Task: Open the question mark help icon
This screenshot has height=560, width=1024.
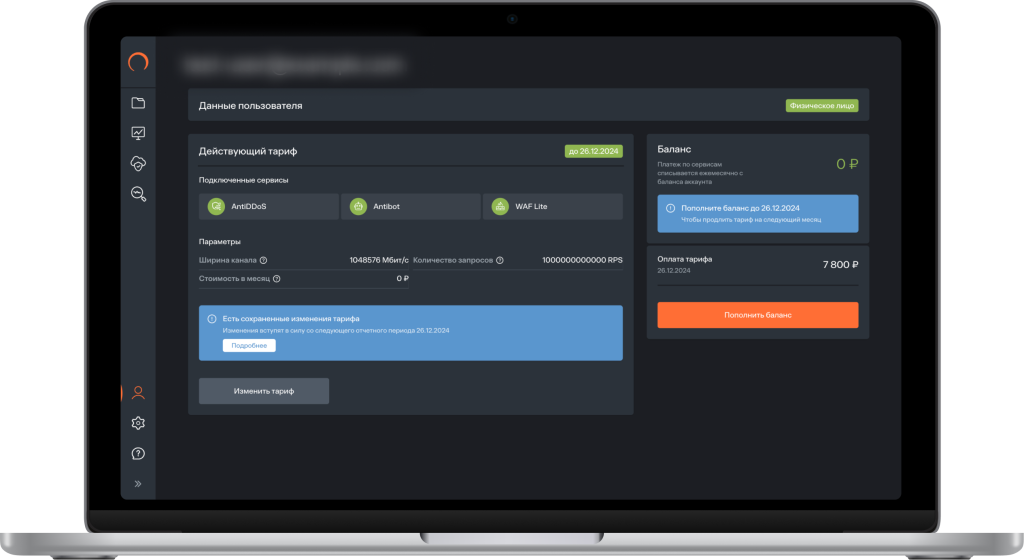Action: tap(138, 454)
